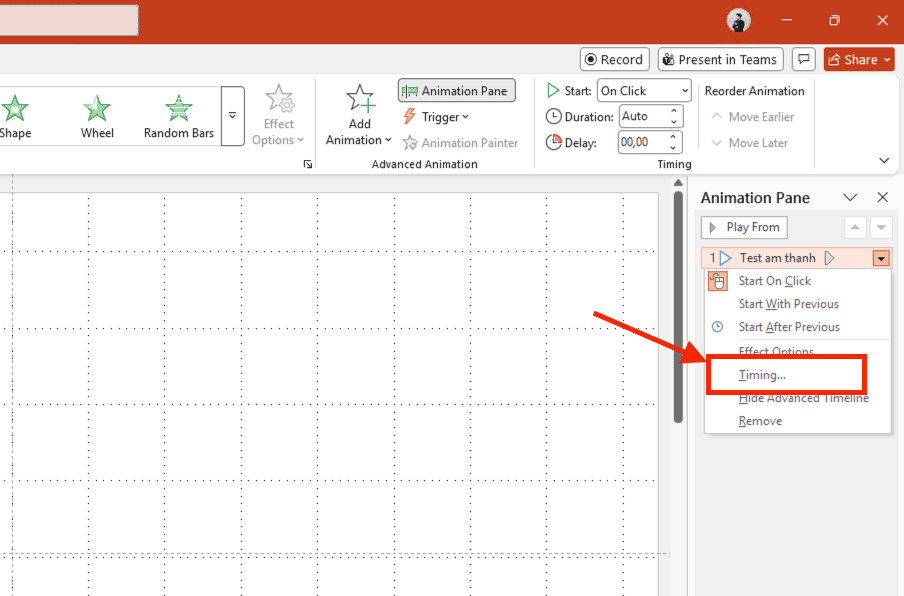Close the Animation Pane
The image size is (904, 596).
883,198
